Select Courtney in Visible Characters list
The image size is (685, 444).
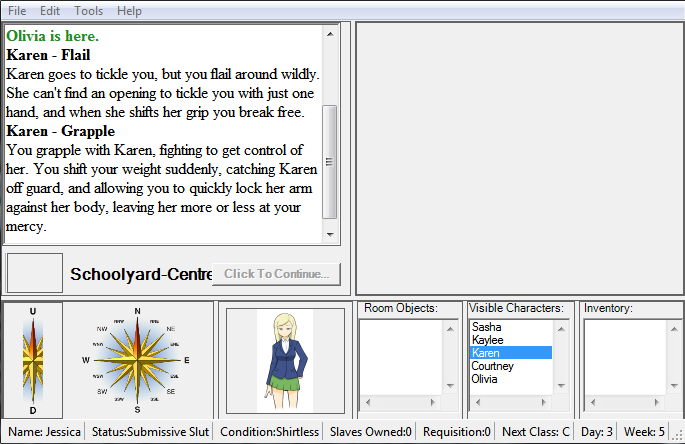click(492, 366)
